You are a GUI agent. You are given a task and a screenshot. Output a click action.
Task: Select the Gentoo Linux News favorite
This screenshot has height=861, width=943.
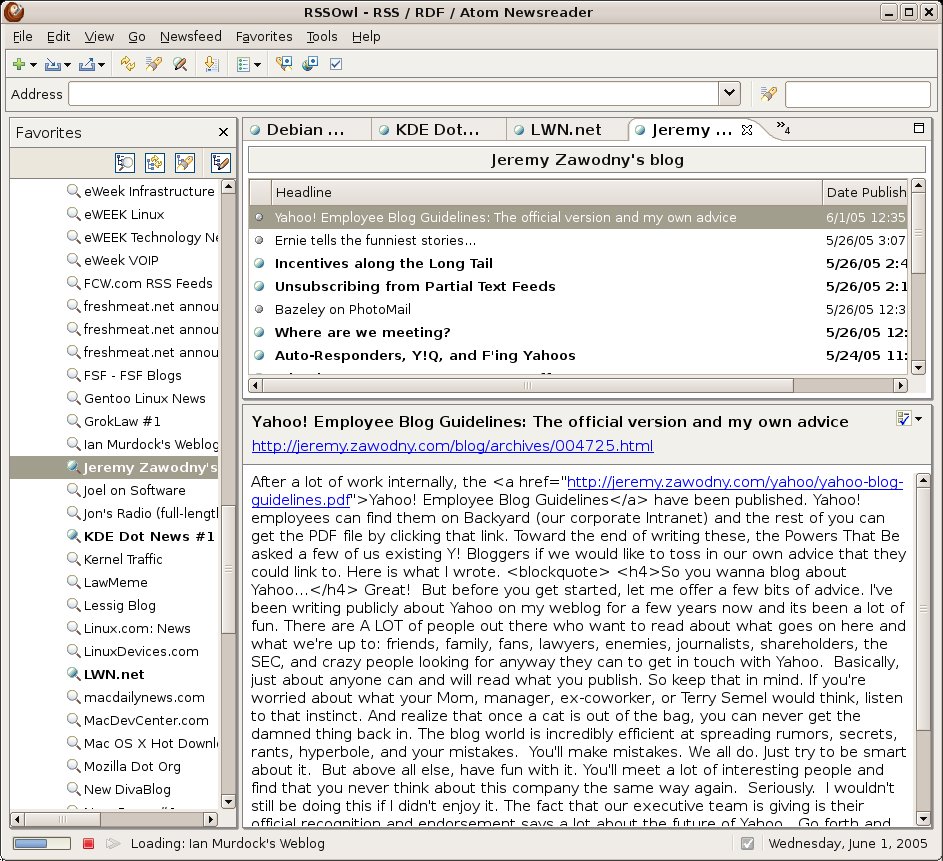(144, 399)
